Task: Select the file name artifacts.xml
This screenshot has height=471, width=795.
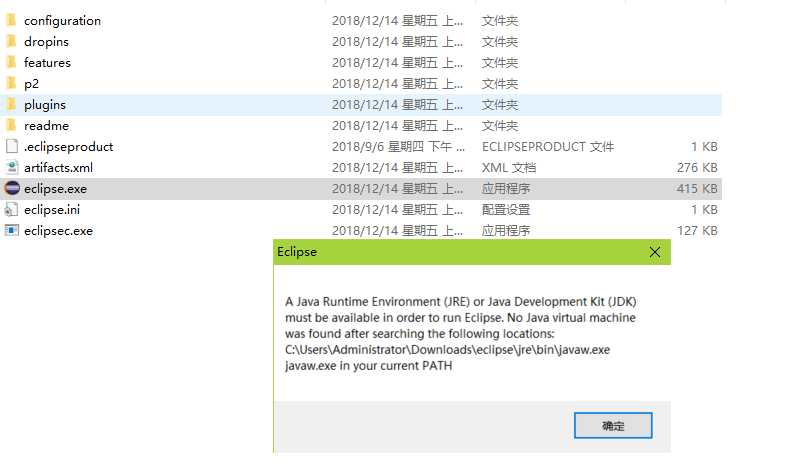Action: click(x=58, y=167)
